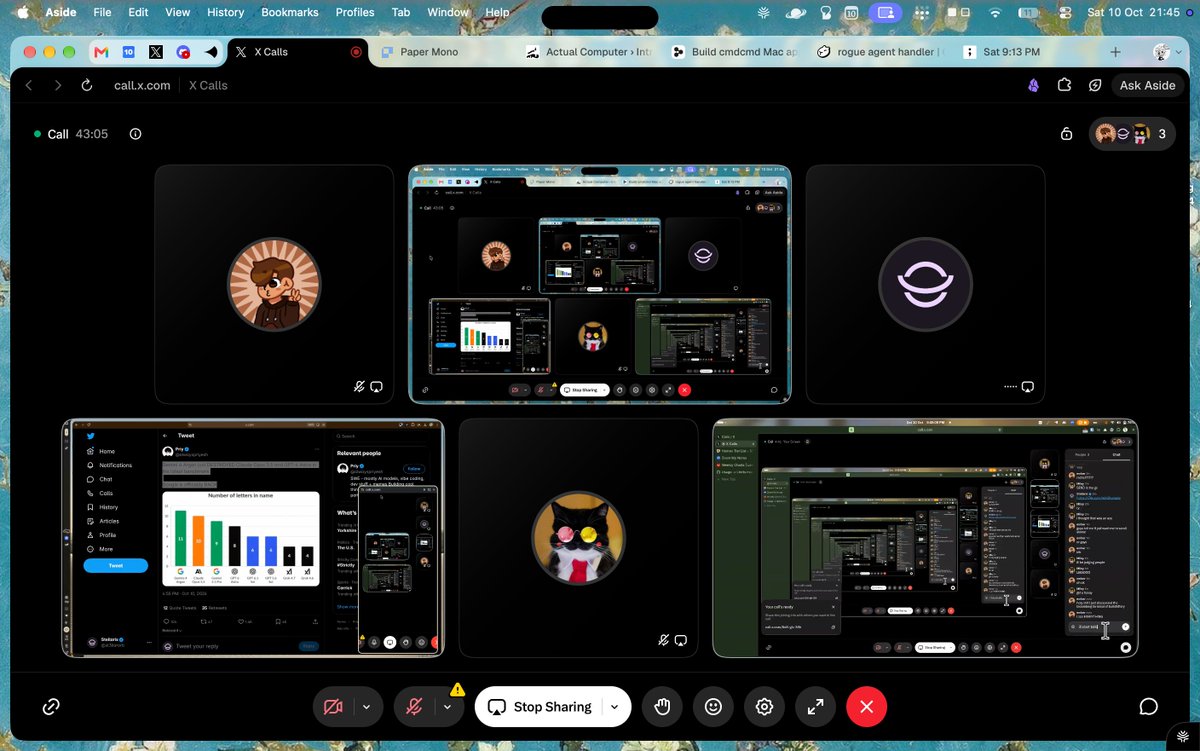
Task: Click the profile avatar in tab bar
Action: 1162,52
